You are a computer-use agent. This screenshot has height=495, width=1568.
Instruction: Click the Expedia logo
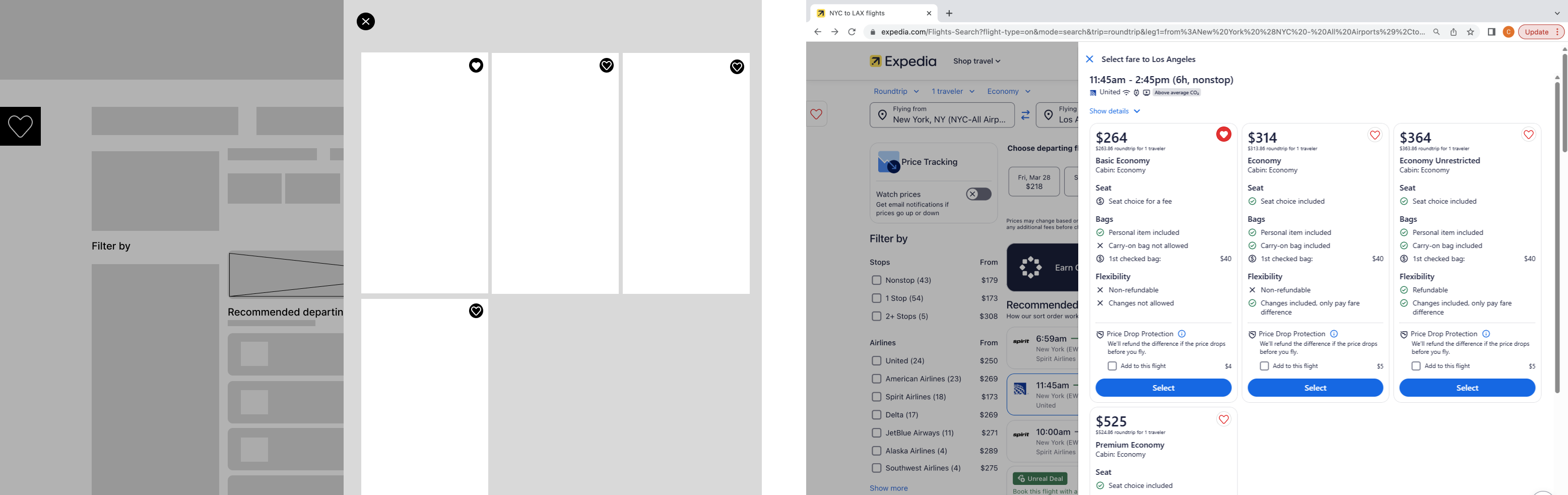coord(903,61)
